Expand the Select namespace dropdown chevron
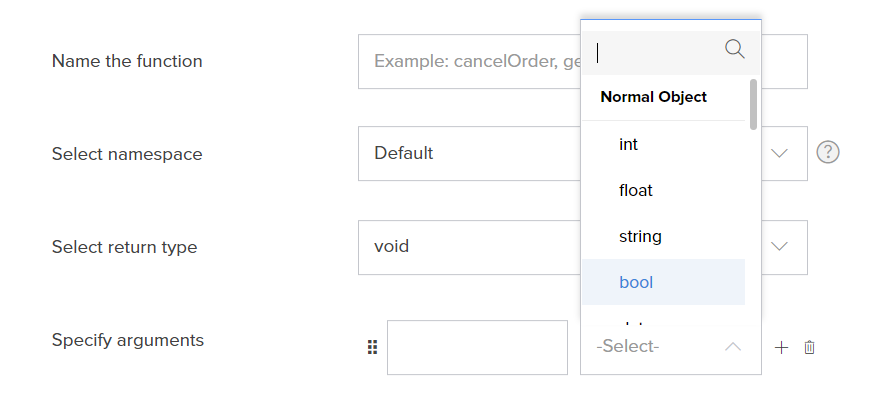Screen dimensions: 873x397 (x=779, y=153)
